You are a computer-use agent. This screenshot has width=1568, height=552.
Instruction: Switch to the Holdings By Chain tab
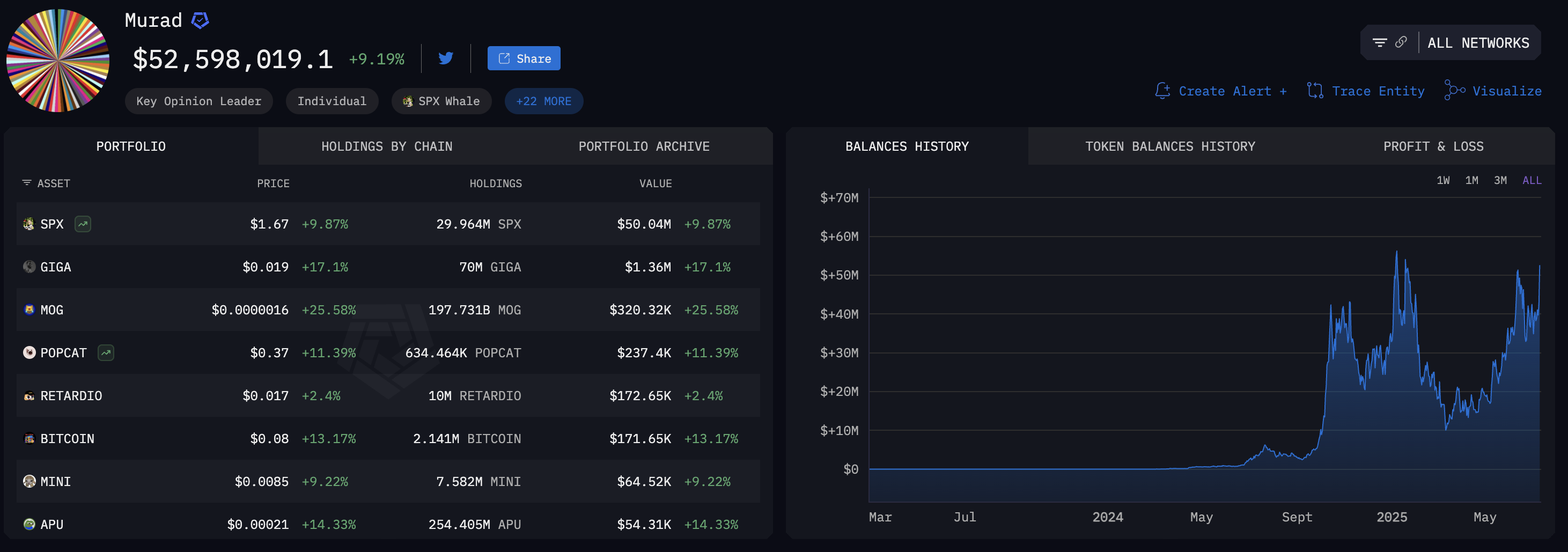387,146
